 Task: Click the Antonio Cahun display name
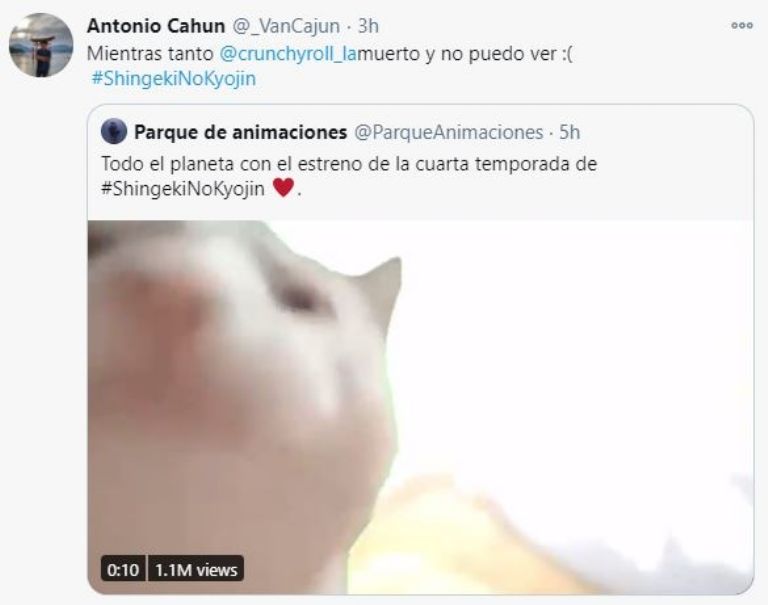pos(156,26)
